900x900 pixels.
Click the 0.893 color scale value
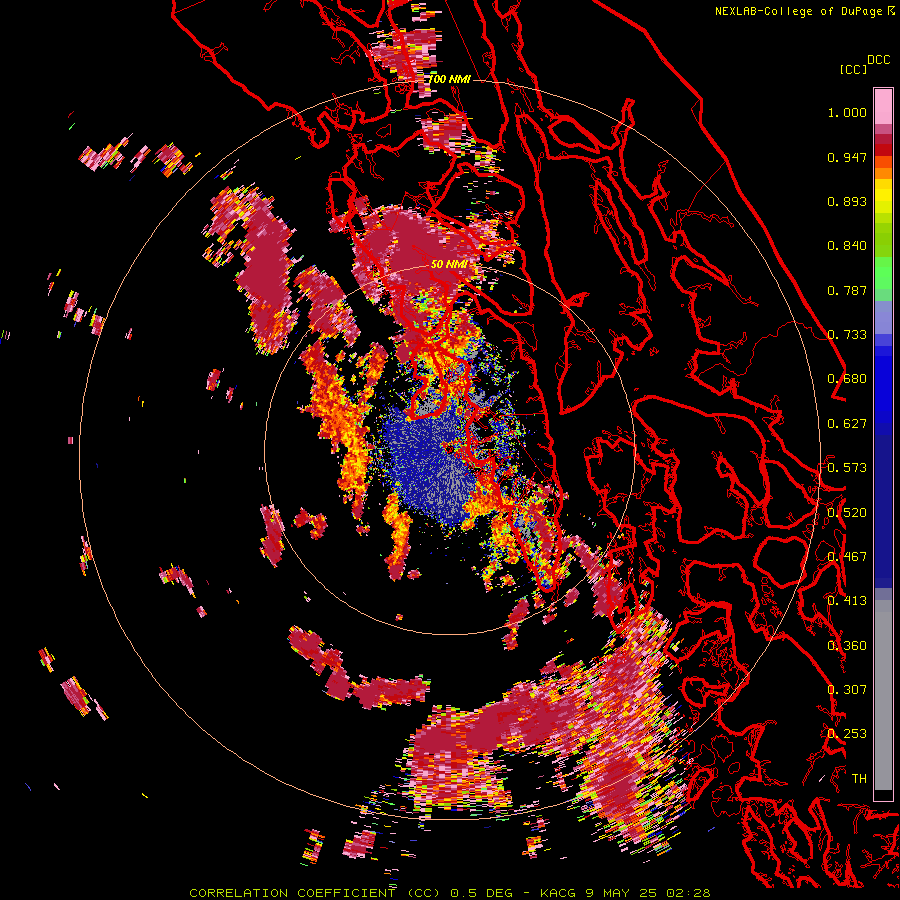click(x=847, y=201)
